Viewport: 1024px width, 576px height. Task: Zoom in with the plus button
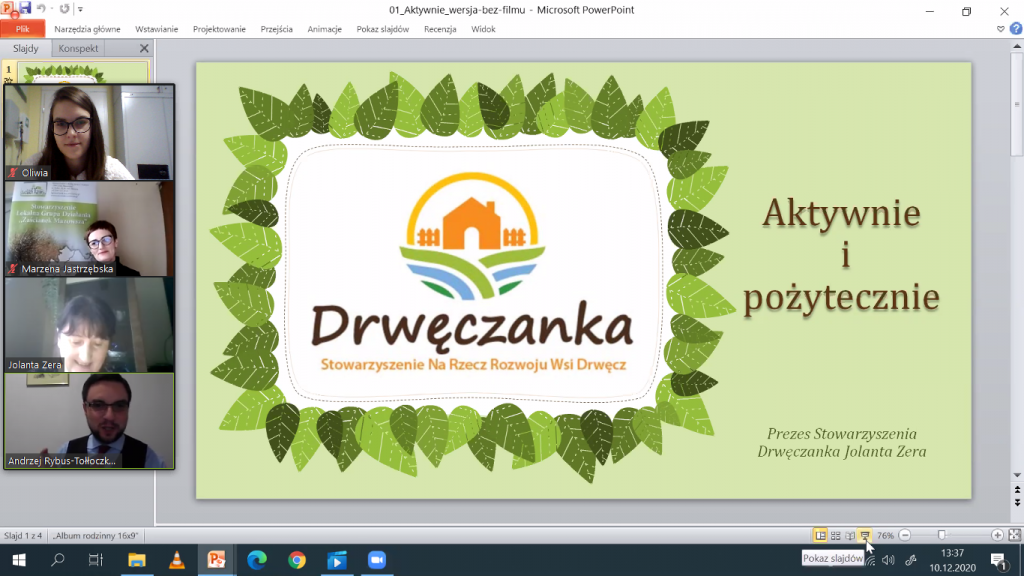coord(997,536)
